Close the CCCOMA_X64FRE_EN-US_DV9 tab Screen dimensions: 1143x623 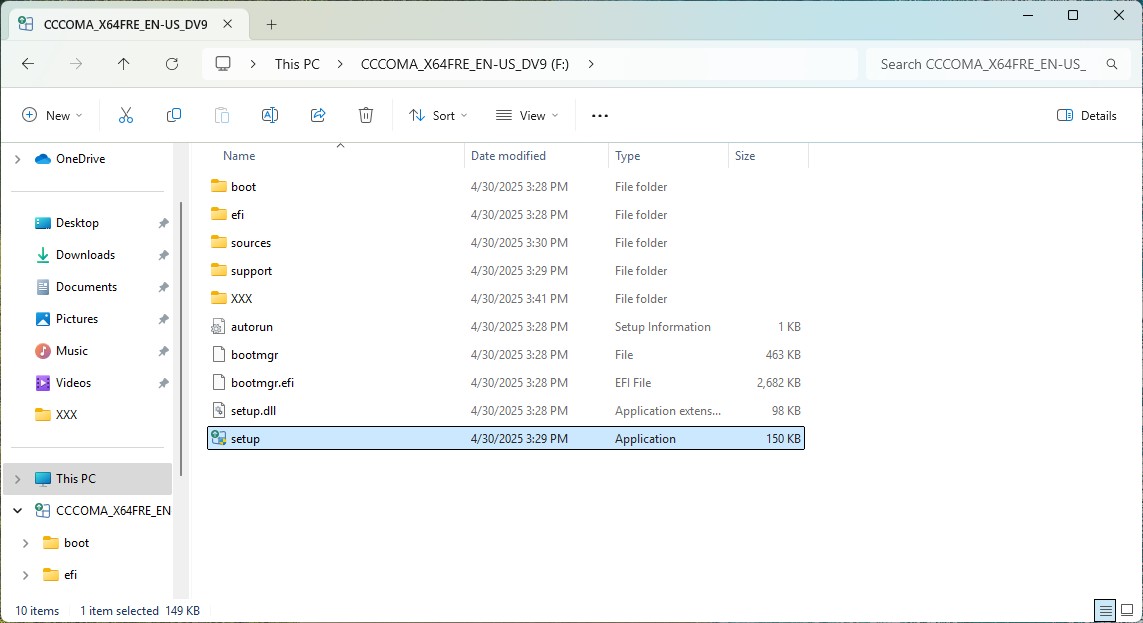point(227,24)
